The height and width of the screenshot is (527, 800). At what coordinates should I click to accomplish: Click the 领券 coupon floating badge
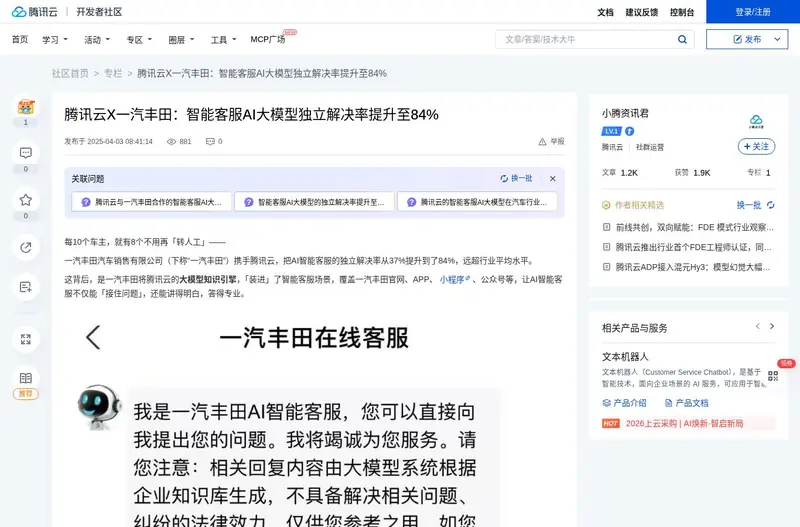click(x=786, y=363)
